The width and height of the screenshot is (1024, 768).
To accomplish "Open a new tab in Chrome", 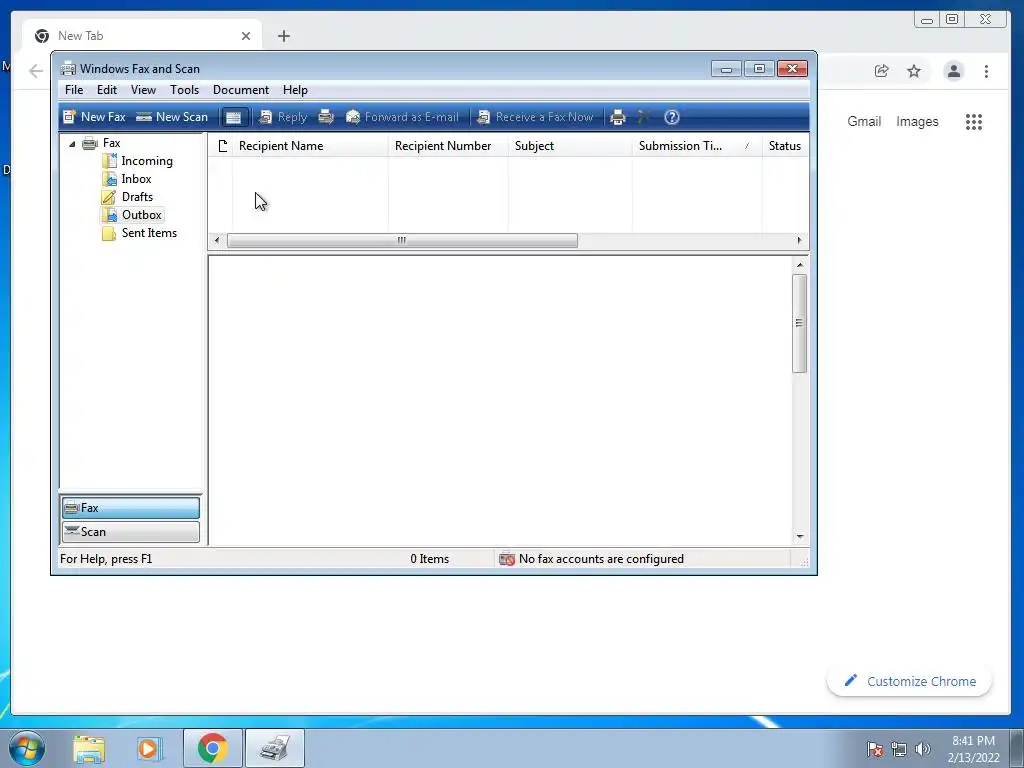I will [x=283, y=36].
